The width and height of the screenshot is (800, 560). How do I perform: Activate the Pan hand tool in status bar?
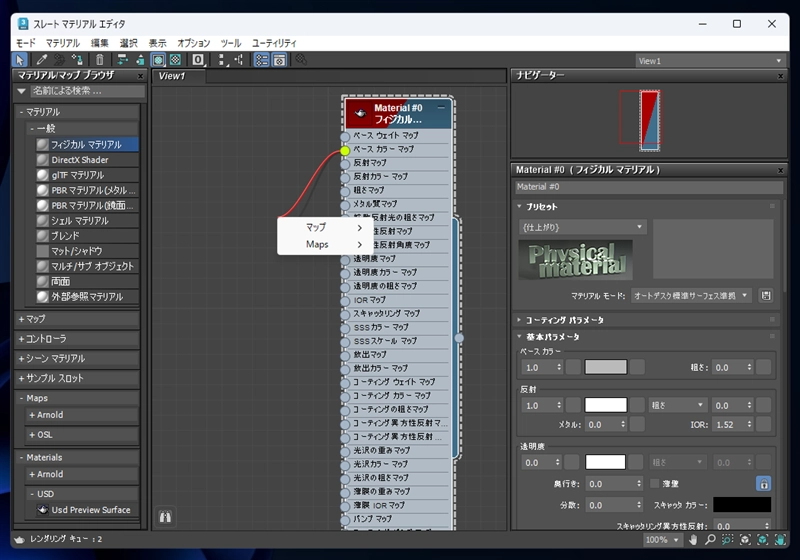coord(693,540)
